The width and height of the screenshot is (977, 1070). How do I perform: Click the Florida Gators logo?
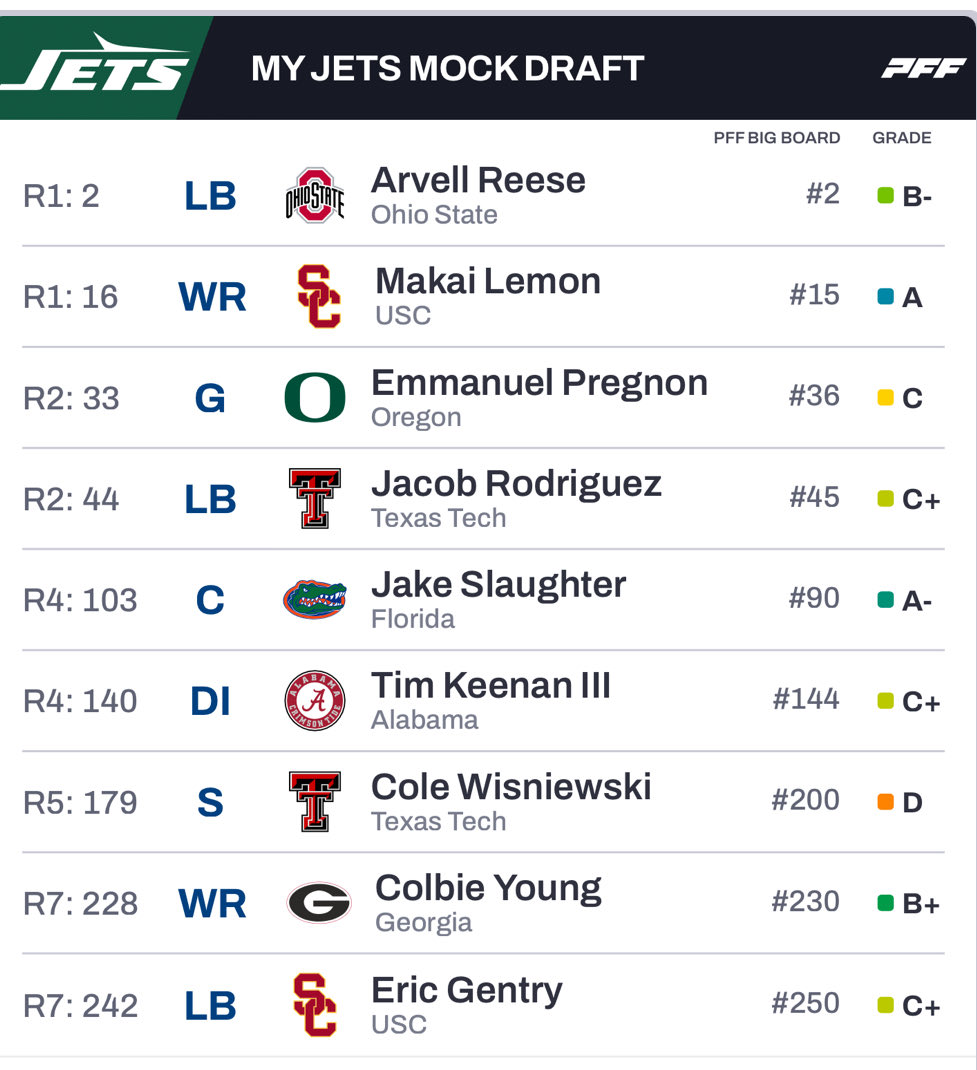click(x=315, y=600)
